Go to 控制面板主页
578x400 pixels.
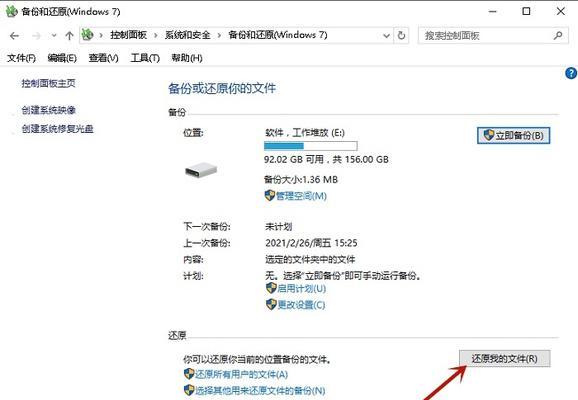click(48, 83)
